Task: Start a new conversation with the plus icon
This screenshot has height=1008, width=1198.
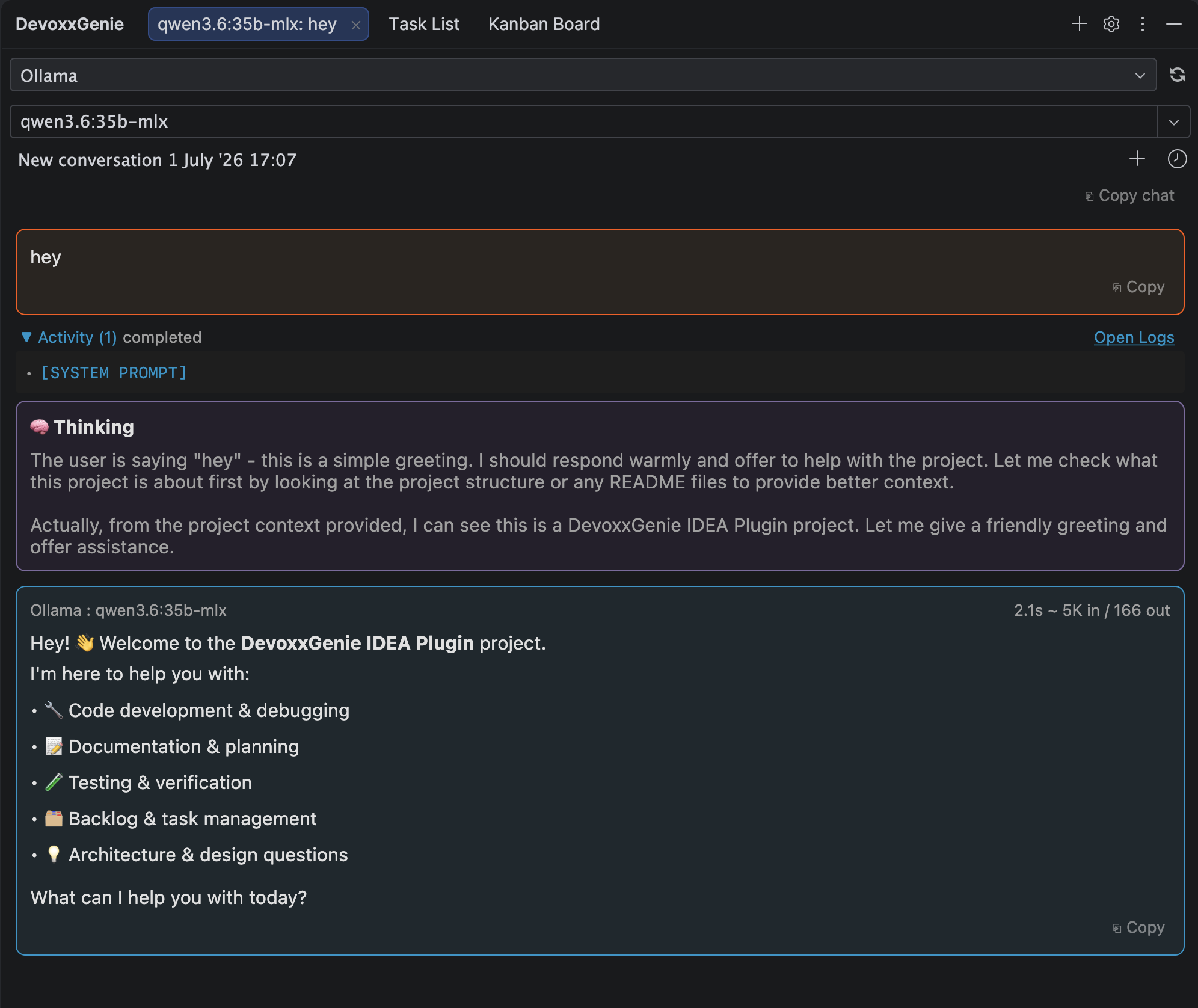Action: coord(1137,159)
